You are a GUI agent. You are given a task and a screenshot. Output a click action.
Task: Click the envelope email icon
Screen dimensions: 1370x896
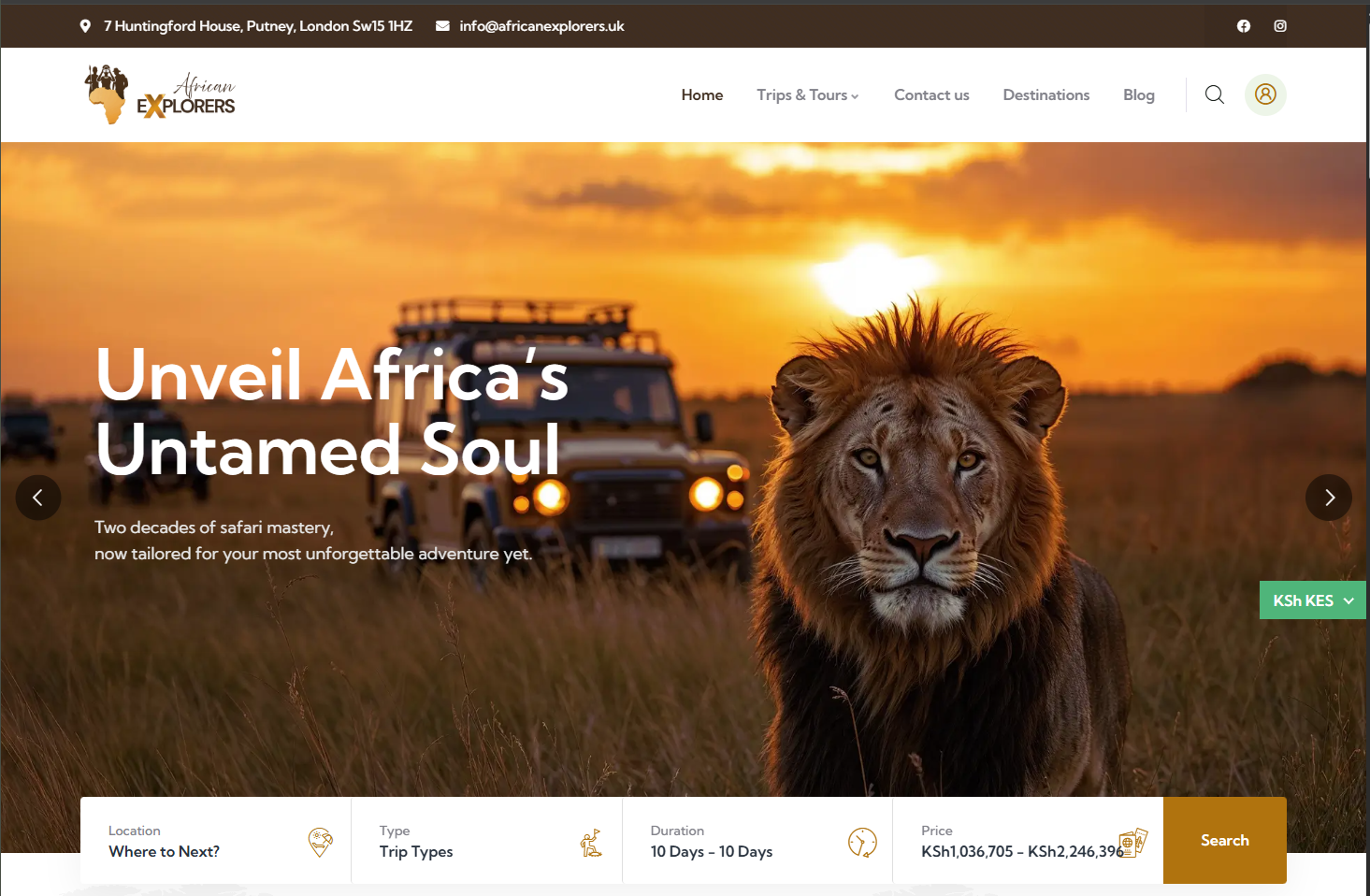pyautogui.click(x=442, y=26)
